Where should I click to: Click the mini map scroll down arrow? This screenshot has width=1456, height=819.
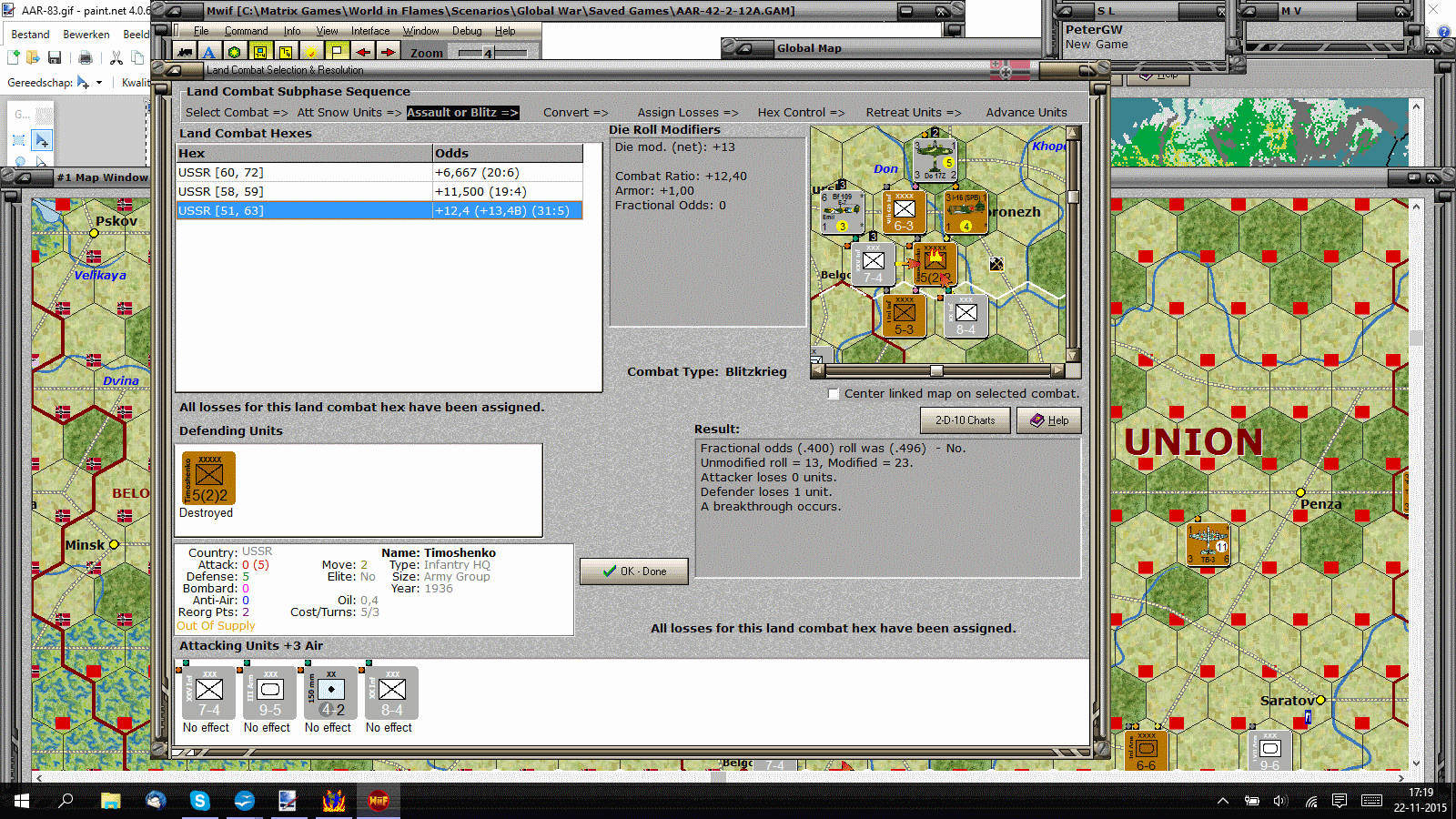point(1074,356)
